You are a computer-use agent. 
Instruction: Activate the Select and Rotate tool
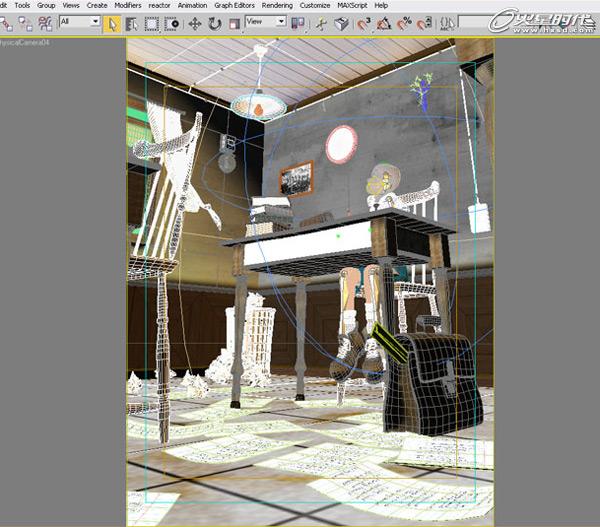(x=214, y=24)
